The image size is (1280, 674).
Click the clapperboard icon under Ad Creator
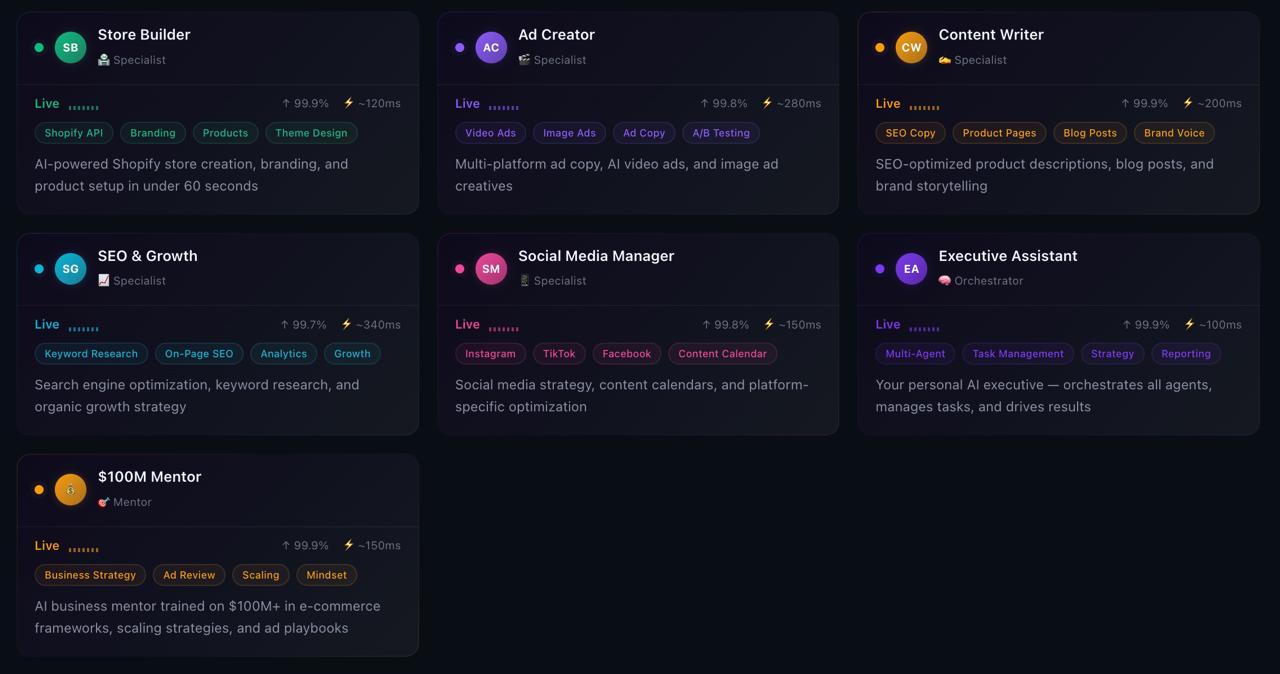[524, 60]
